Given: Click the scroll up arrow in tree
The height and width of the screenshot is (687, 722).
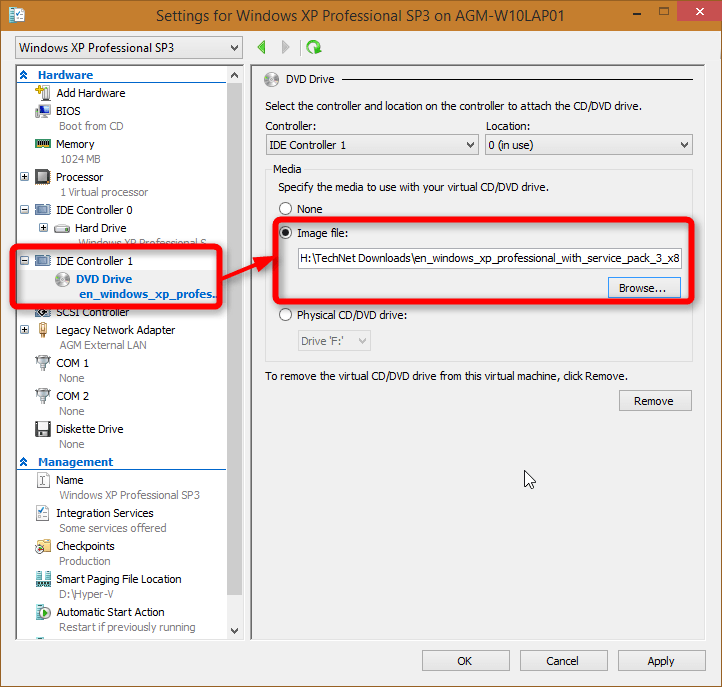Looking at the screenshot, I should 234,75.
